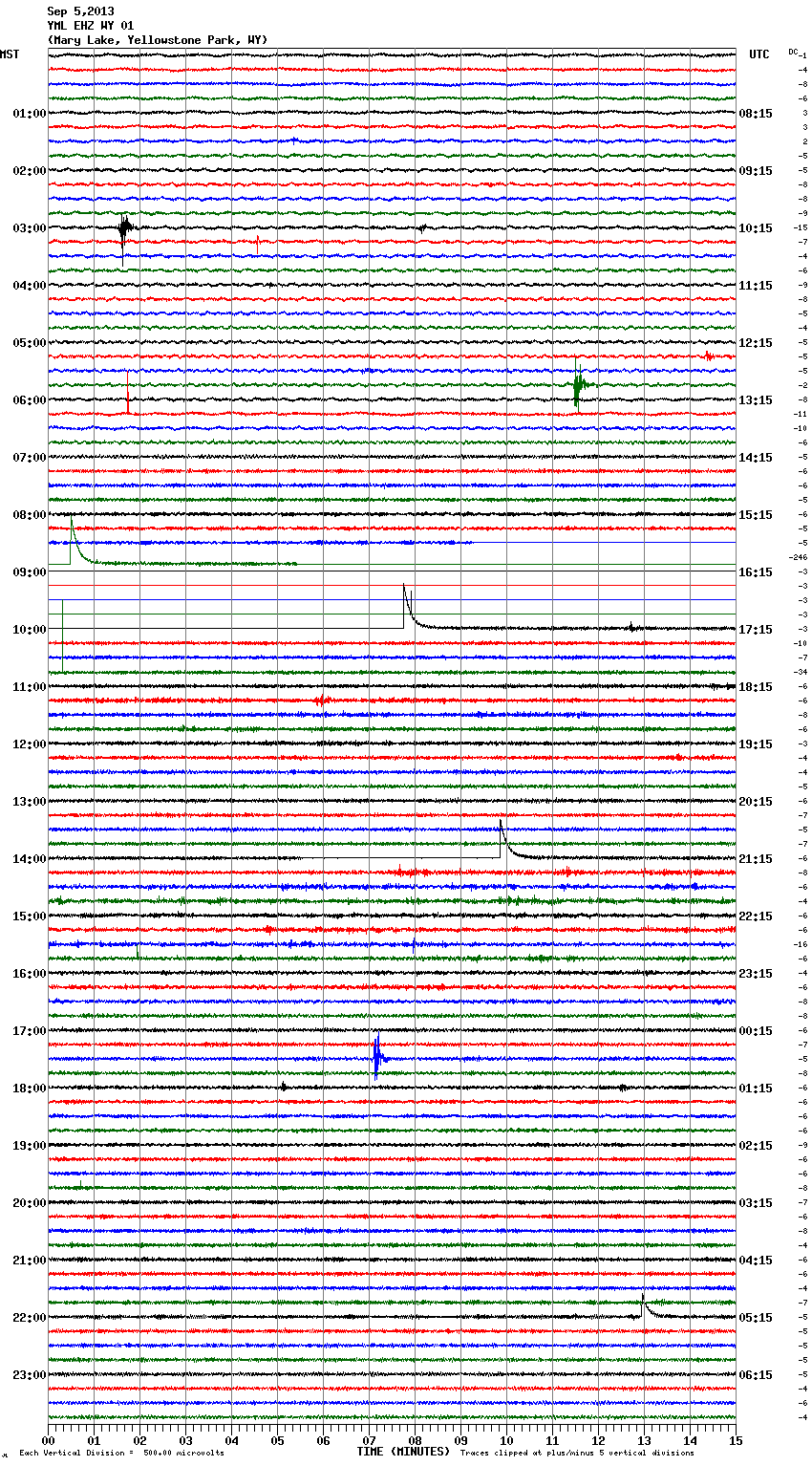Select the 14:00 MST time label
The image size is (812, 1466).
[30, 859]
